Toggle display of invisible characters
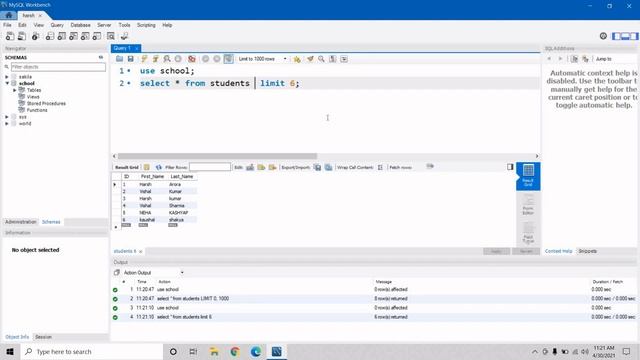The image size is (640, 360). (333, 59)
